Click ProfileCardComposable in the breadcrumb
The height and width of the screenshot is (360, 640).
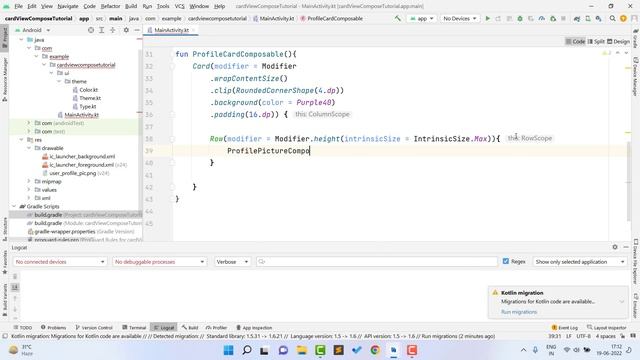click(331, 18)
